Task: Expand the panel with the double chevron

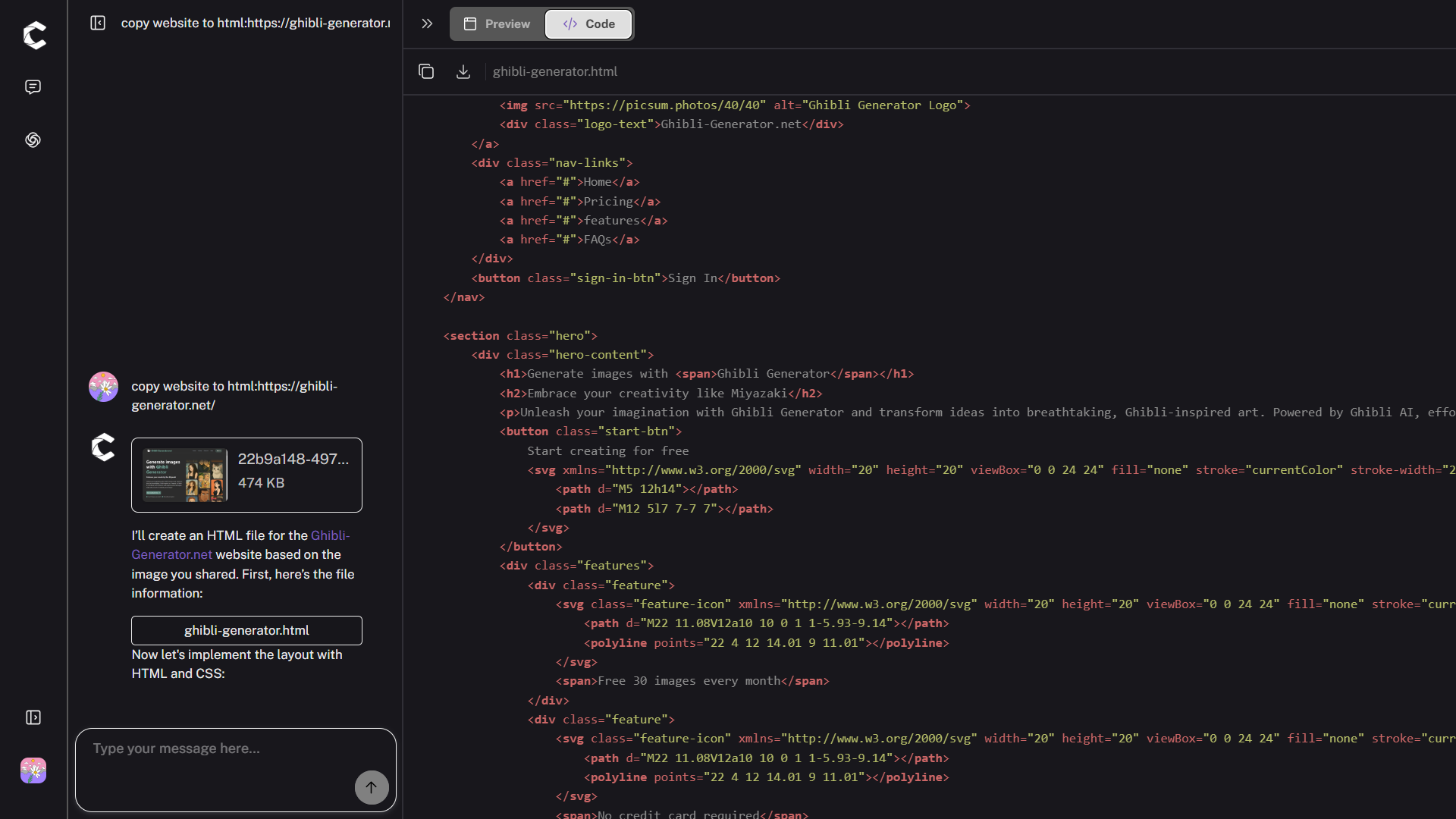Action: click(427, 24)
